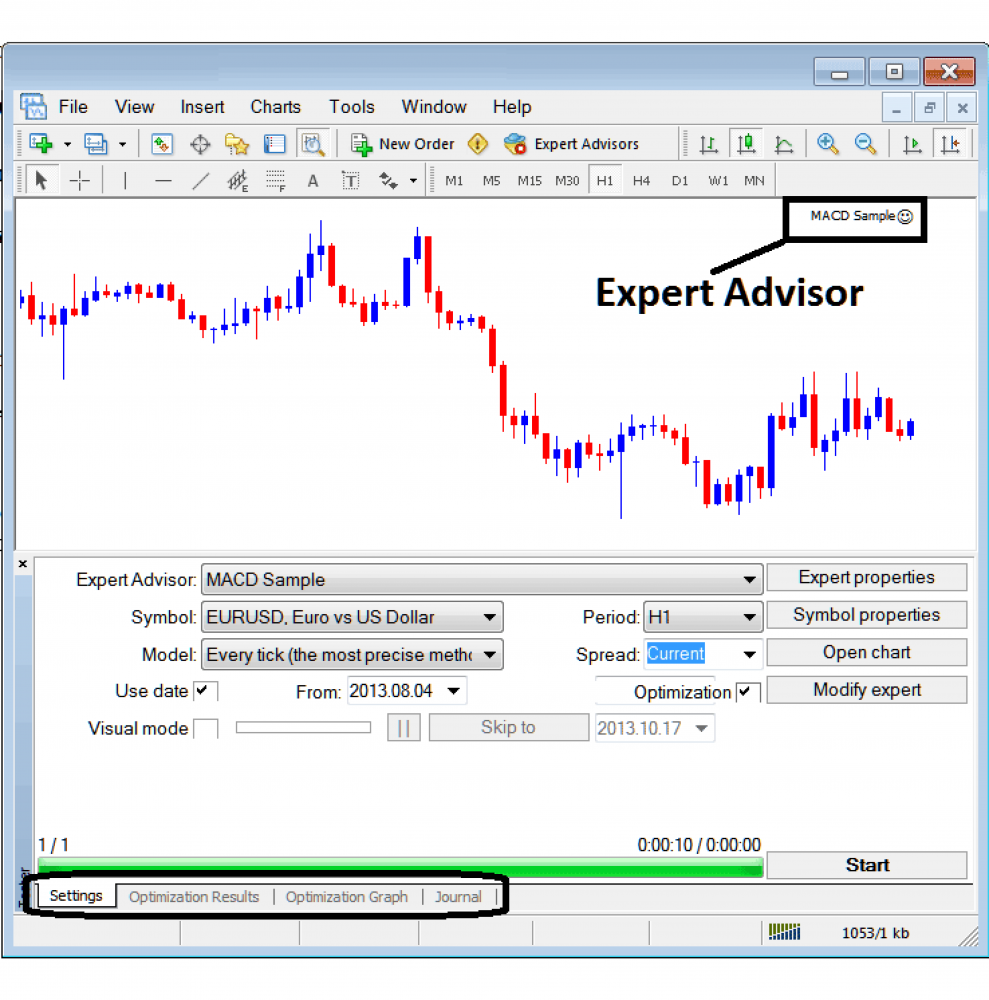Expand the Symbol dropdown showing EURUSD
The height and width of the screenshot is (1000, 989).
click(x=487, y=617)
